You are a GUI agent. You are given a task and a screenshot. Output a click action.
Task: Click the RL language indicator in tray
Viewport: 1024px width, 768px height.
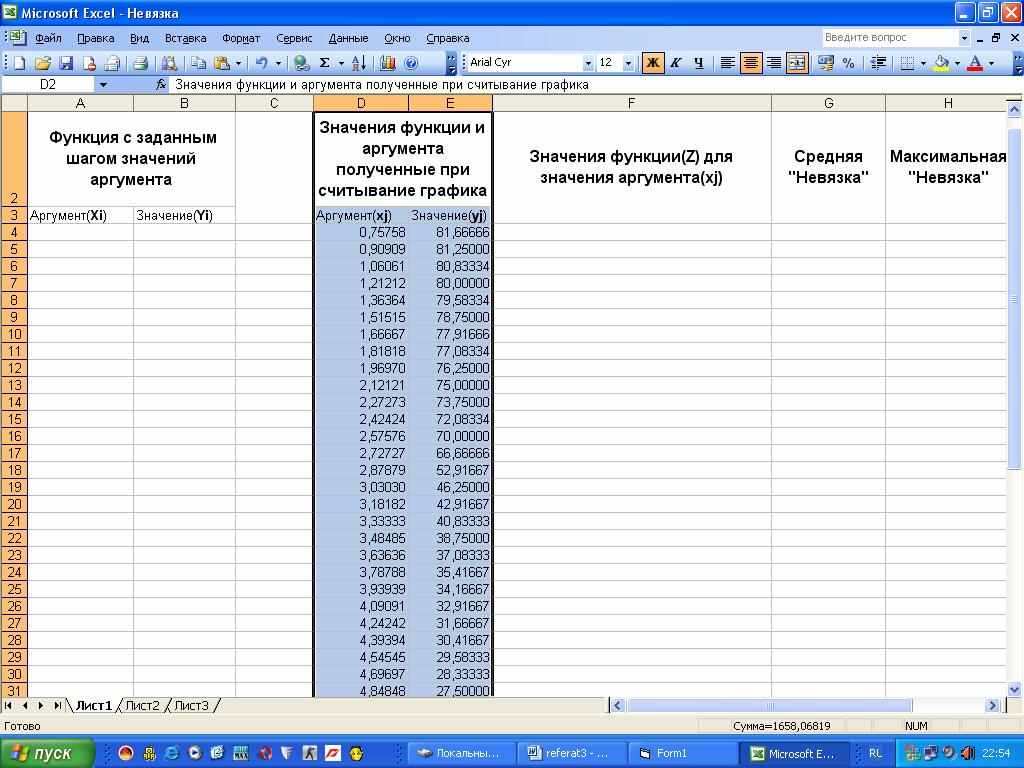[875, 753]
